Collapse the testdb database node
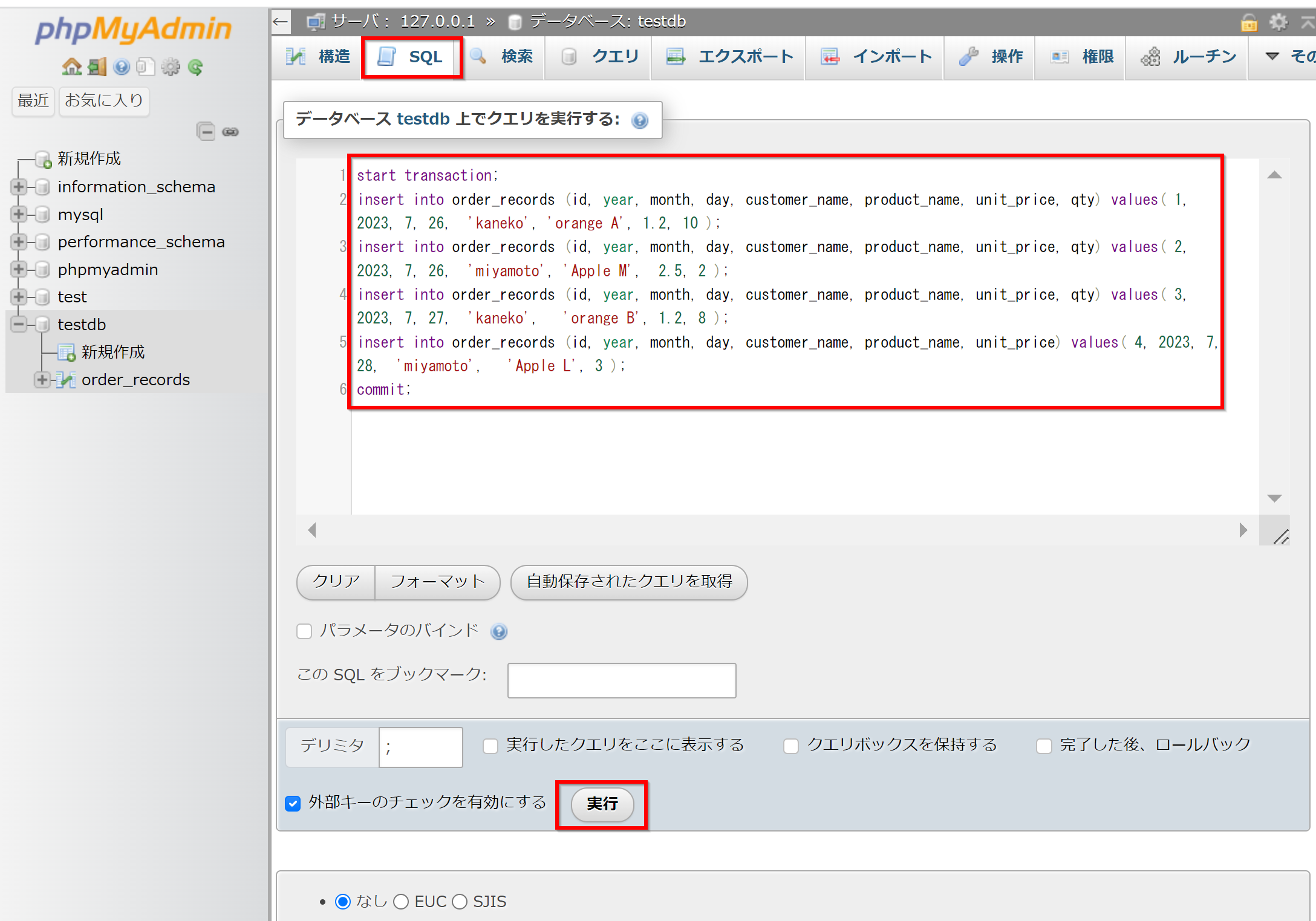1316x921 pixels. tap(19, 325)
